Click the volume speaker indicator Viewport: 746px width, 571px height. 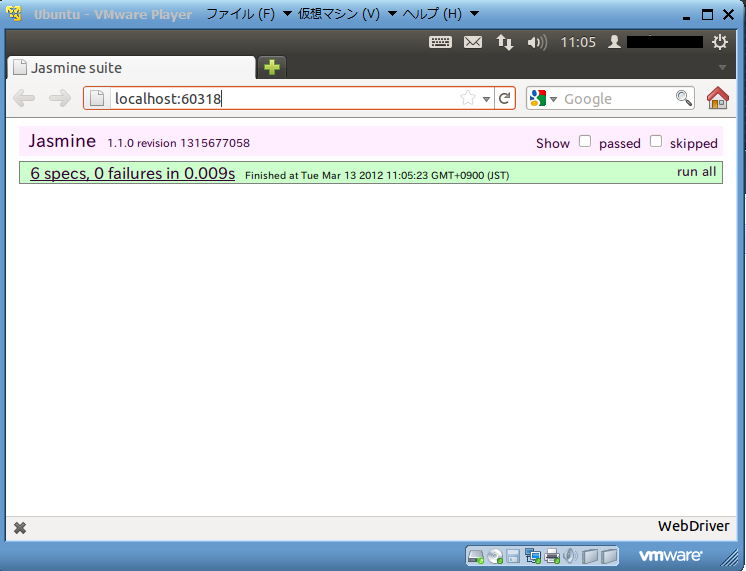click(537, 42)
